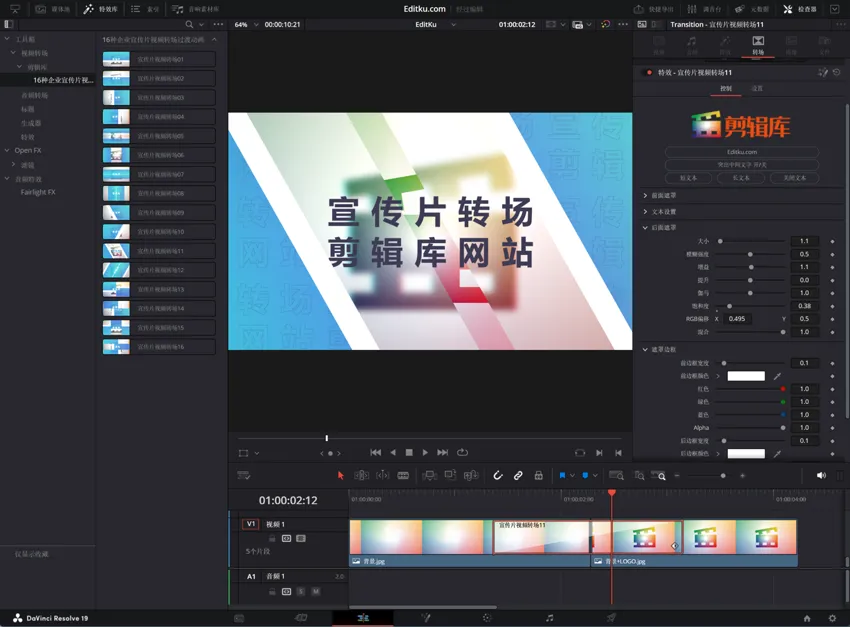Open the 64% viewer zoom dropdown
850x627 pixels.
[x=244, y=24]
